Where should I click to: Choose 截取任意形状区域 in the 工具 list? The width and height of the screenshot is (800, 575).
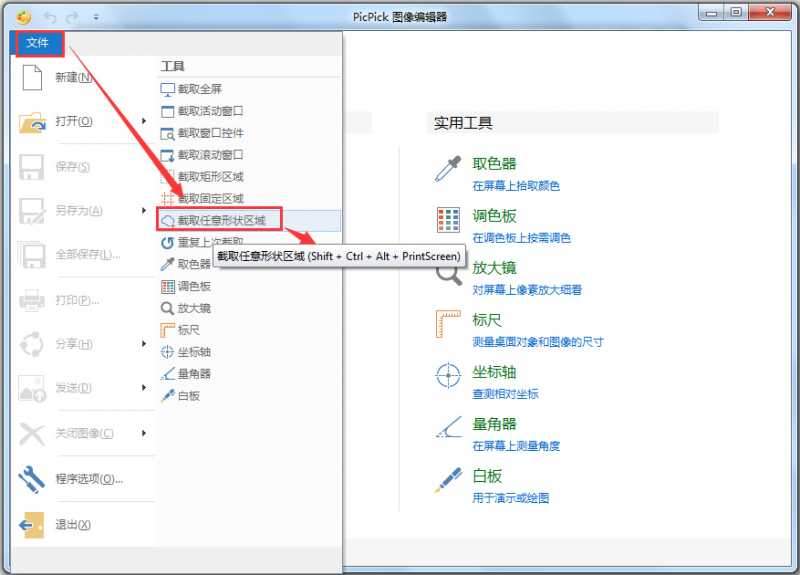coord(224,220)
